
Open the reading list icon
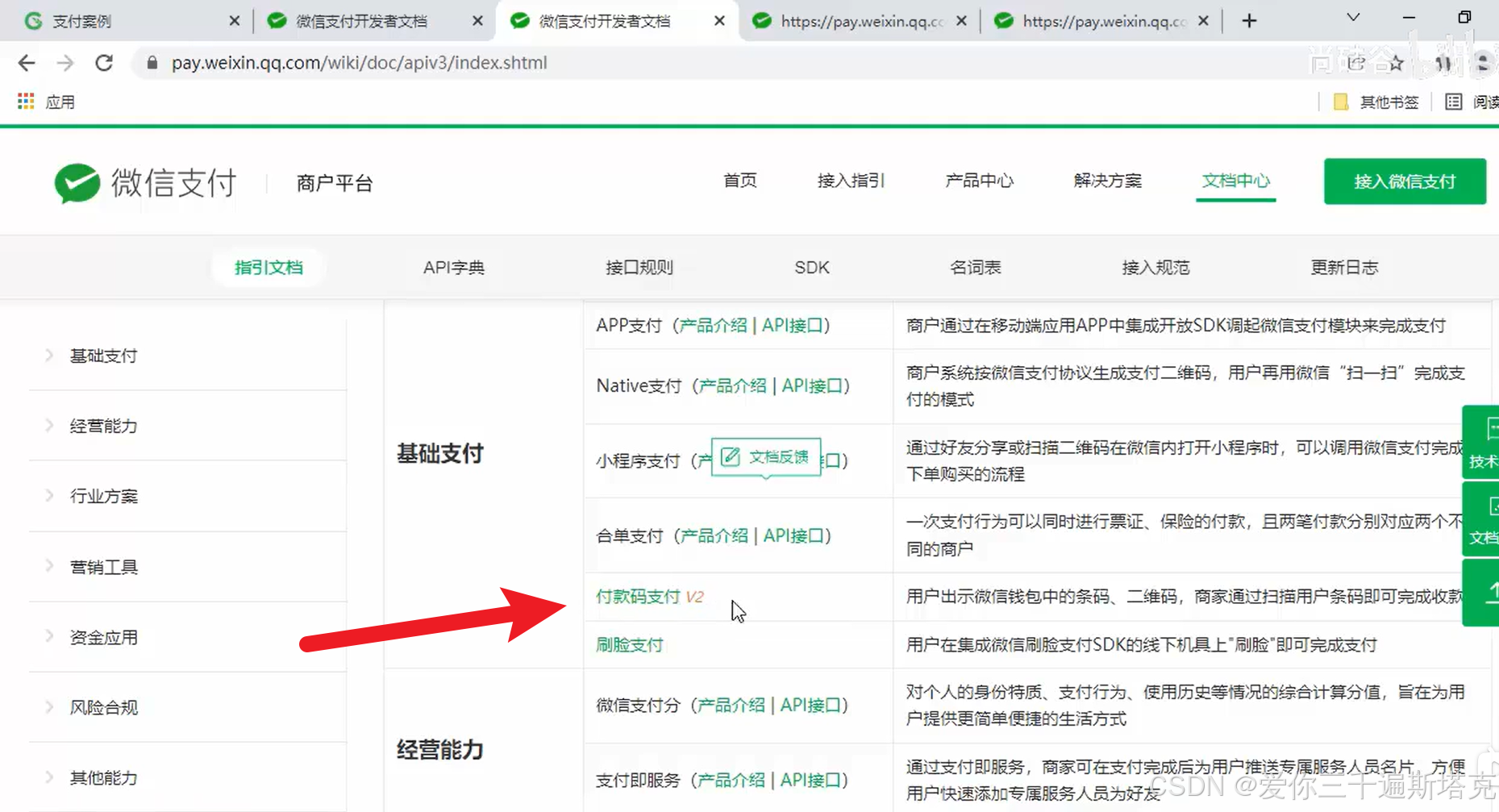pyautogui.click(x=1453, y=102)
